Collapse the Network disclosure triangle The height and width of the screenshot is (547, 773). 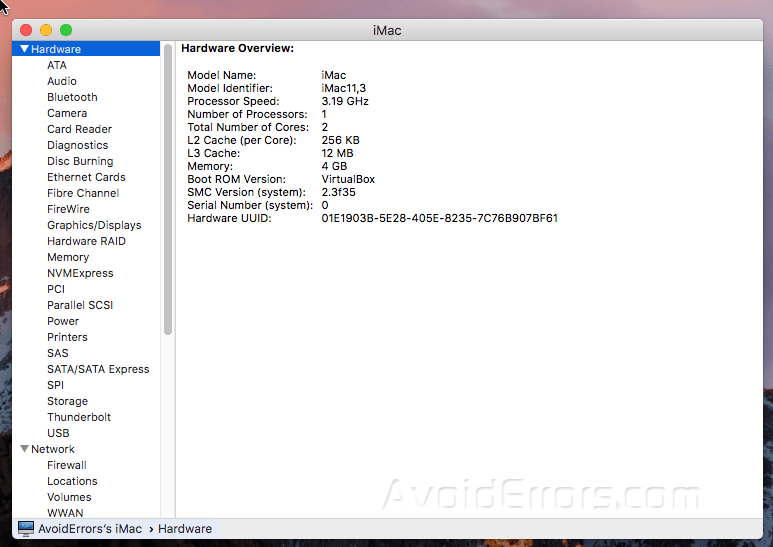24,449
